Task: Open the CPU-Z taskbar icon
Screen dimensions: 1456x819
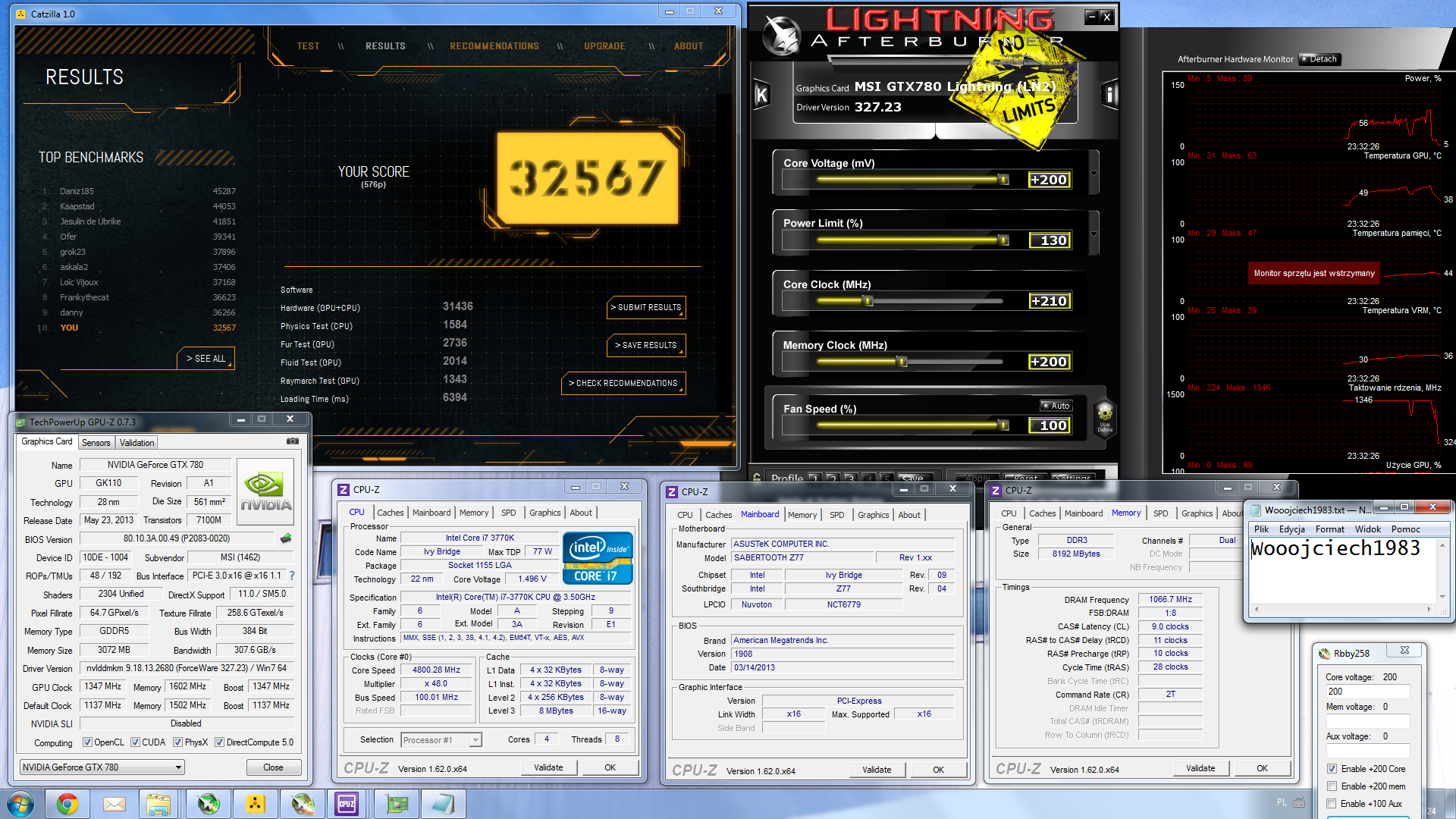Action: tap(347, 804)
